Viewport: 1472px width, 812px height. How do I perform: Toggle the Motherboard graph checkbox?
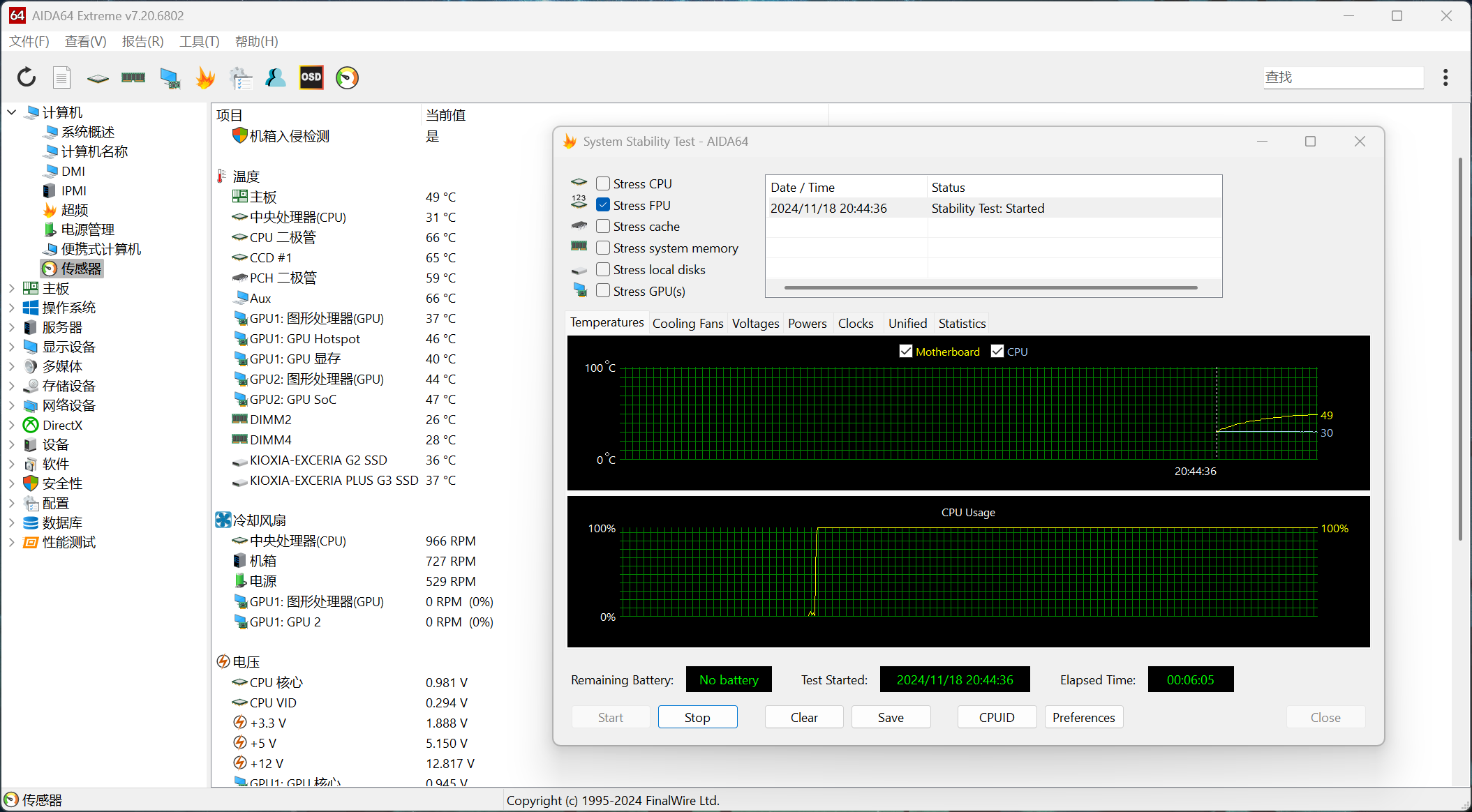906,352
